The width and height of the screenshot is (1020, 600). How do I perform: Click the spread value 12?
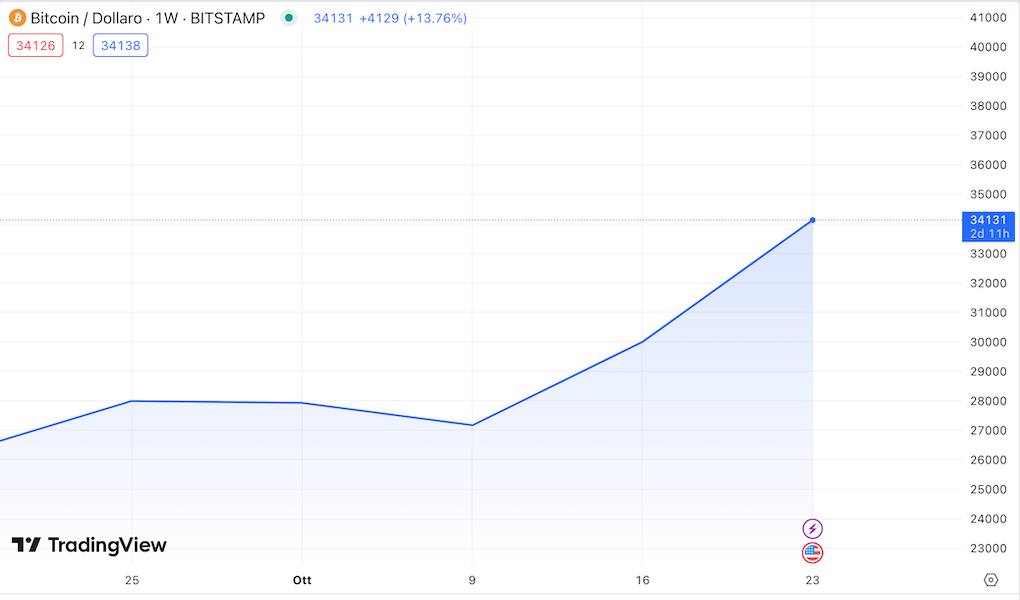pos(78,46)
